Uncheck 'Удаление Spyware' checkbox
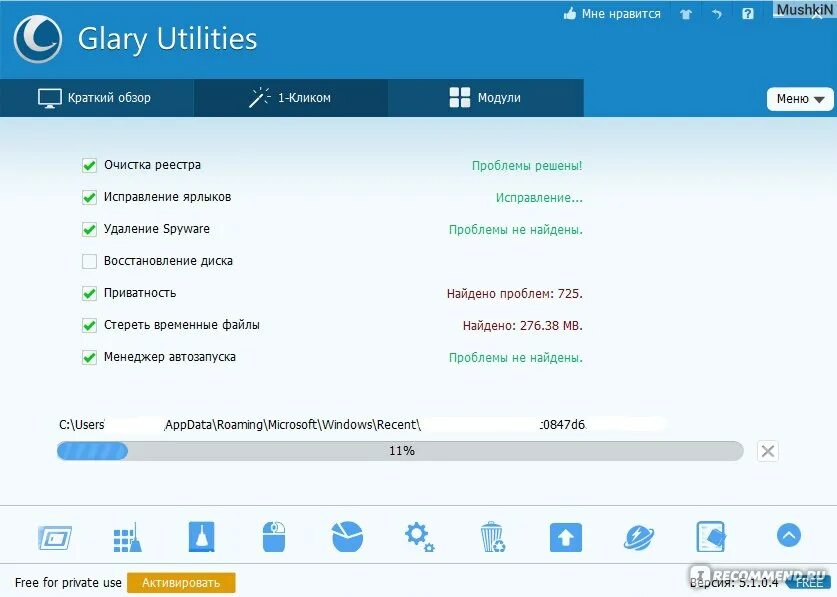Screen dimensions: 837x597 tap(89, 229)
